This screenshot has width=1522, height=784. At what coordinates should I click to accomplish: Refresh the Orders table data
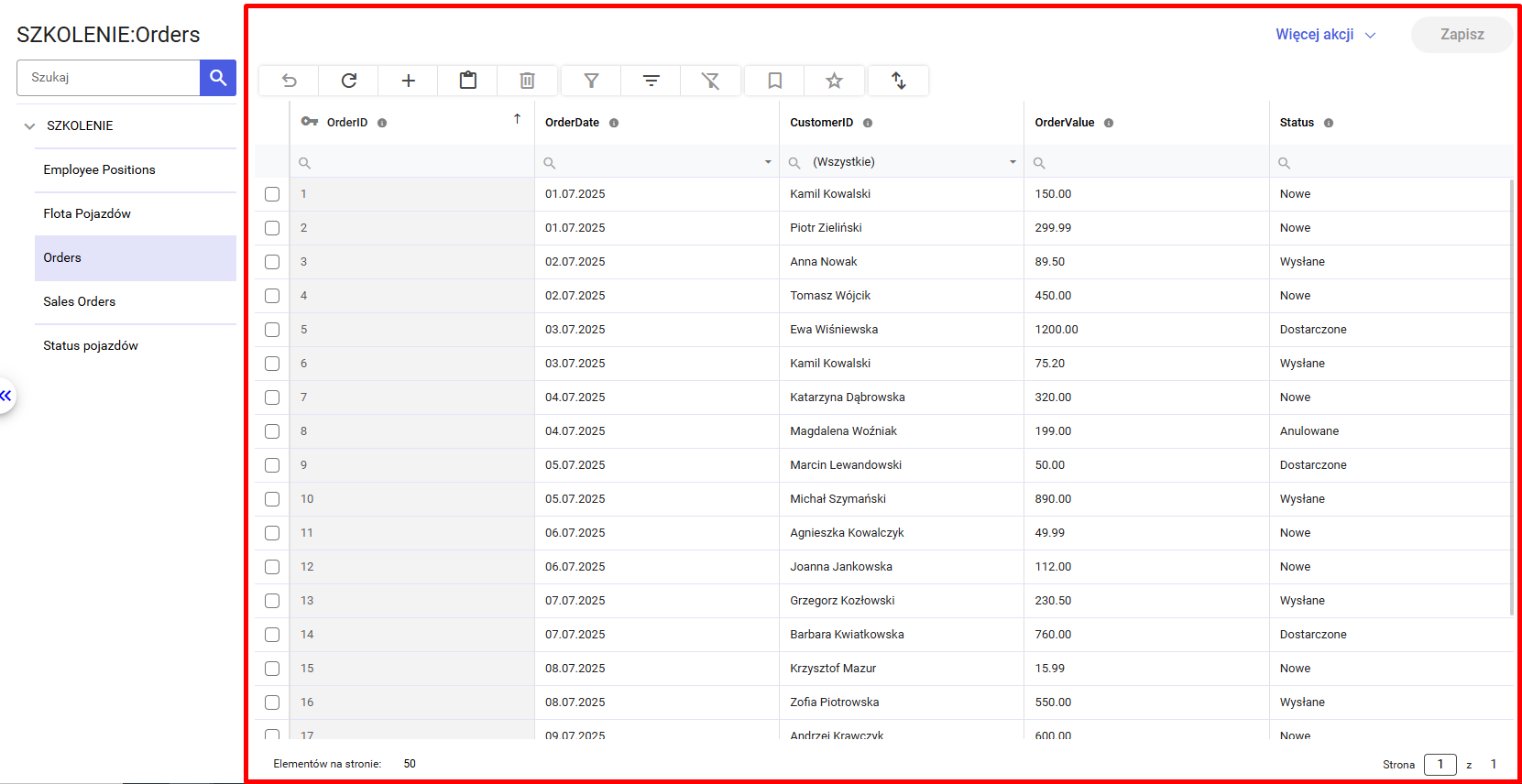tap(349, 81)
